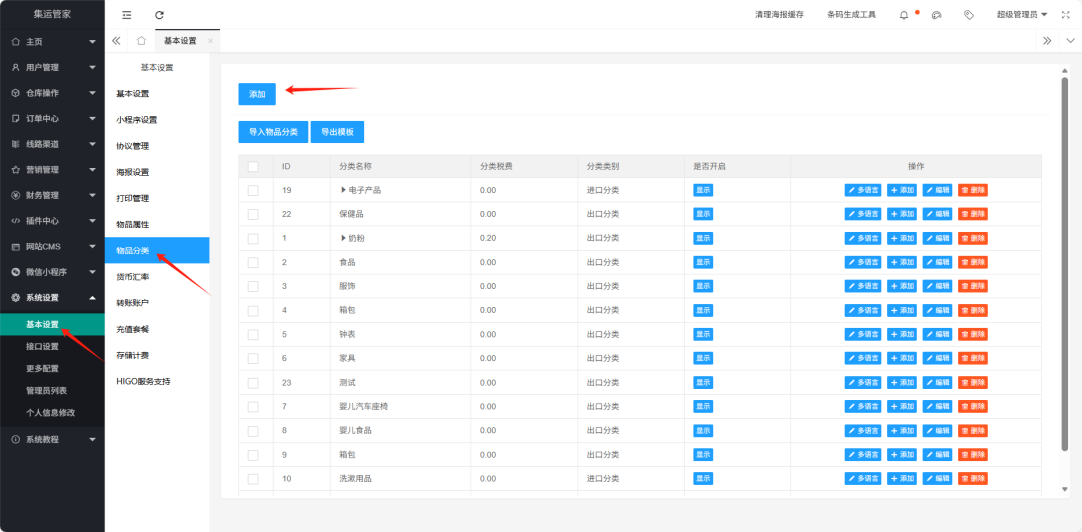Check the box for row 服饰

tap(253, 286)
